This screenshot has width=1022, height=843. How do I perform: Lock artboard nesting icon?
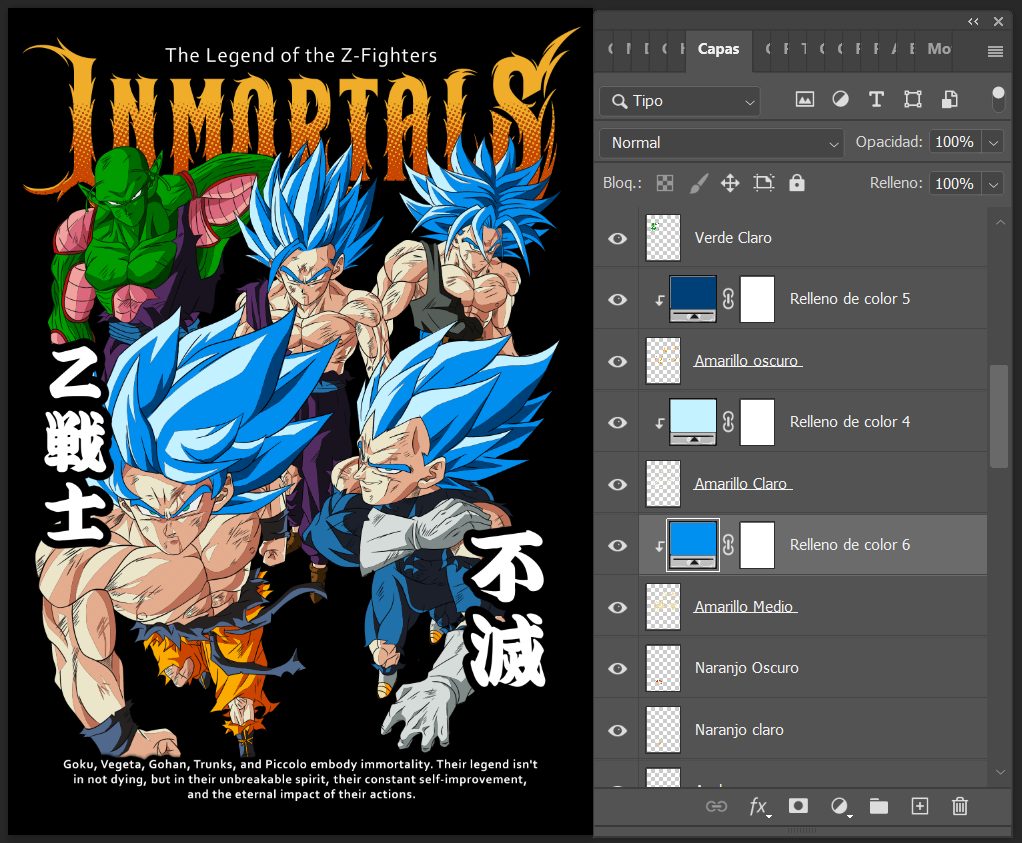pyautogui.click(x=763, y=183)
